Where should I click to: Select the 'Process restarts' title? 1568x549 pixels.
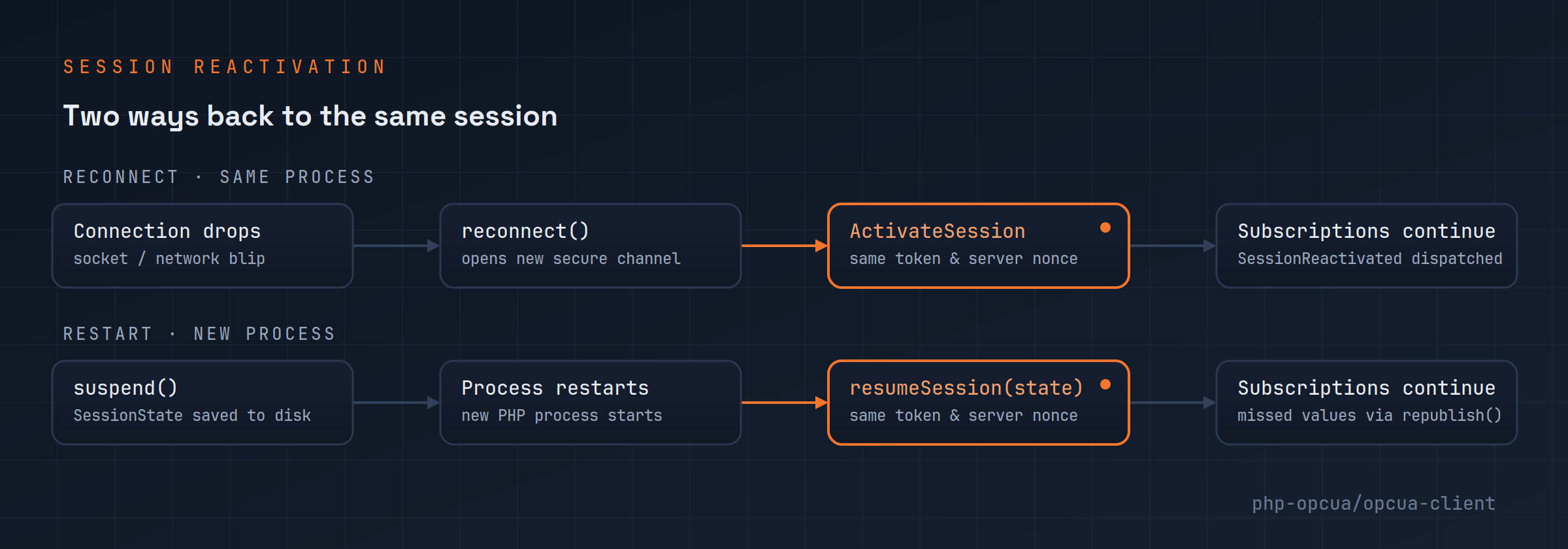coord(555,388)
